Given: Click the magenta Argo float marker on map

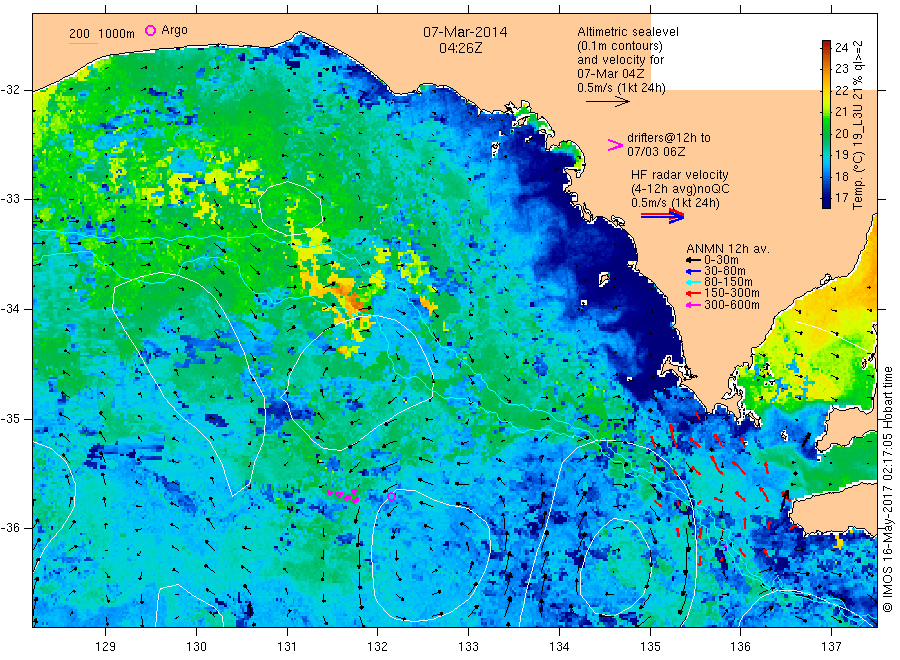Looking at the screenshot, I should tap(391, 496).
